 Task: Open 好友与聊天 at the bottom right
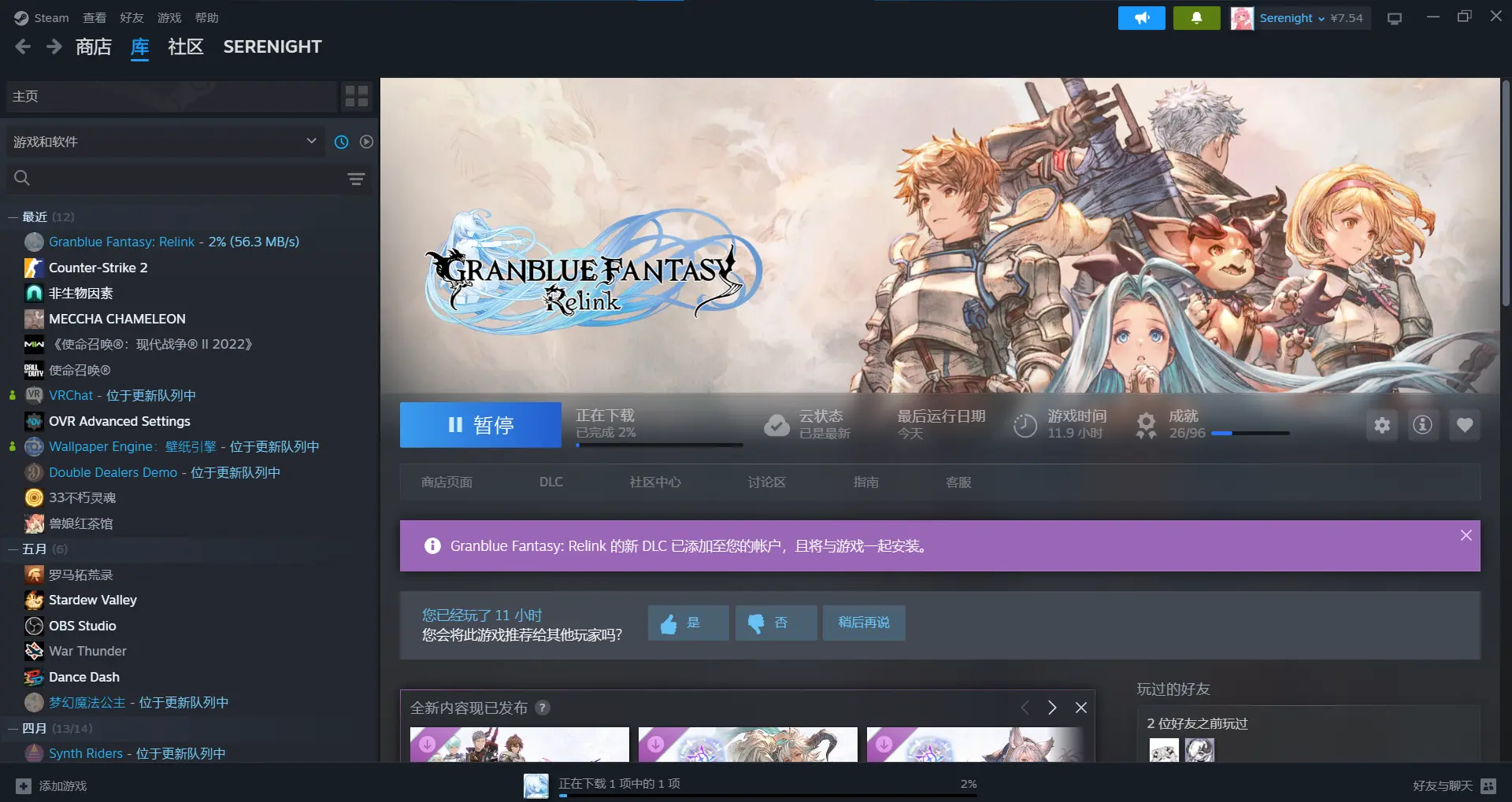(x=1443, y=785)
